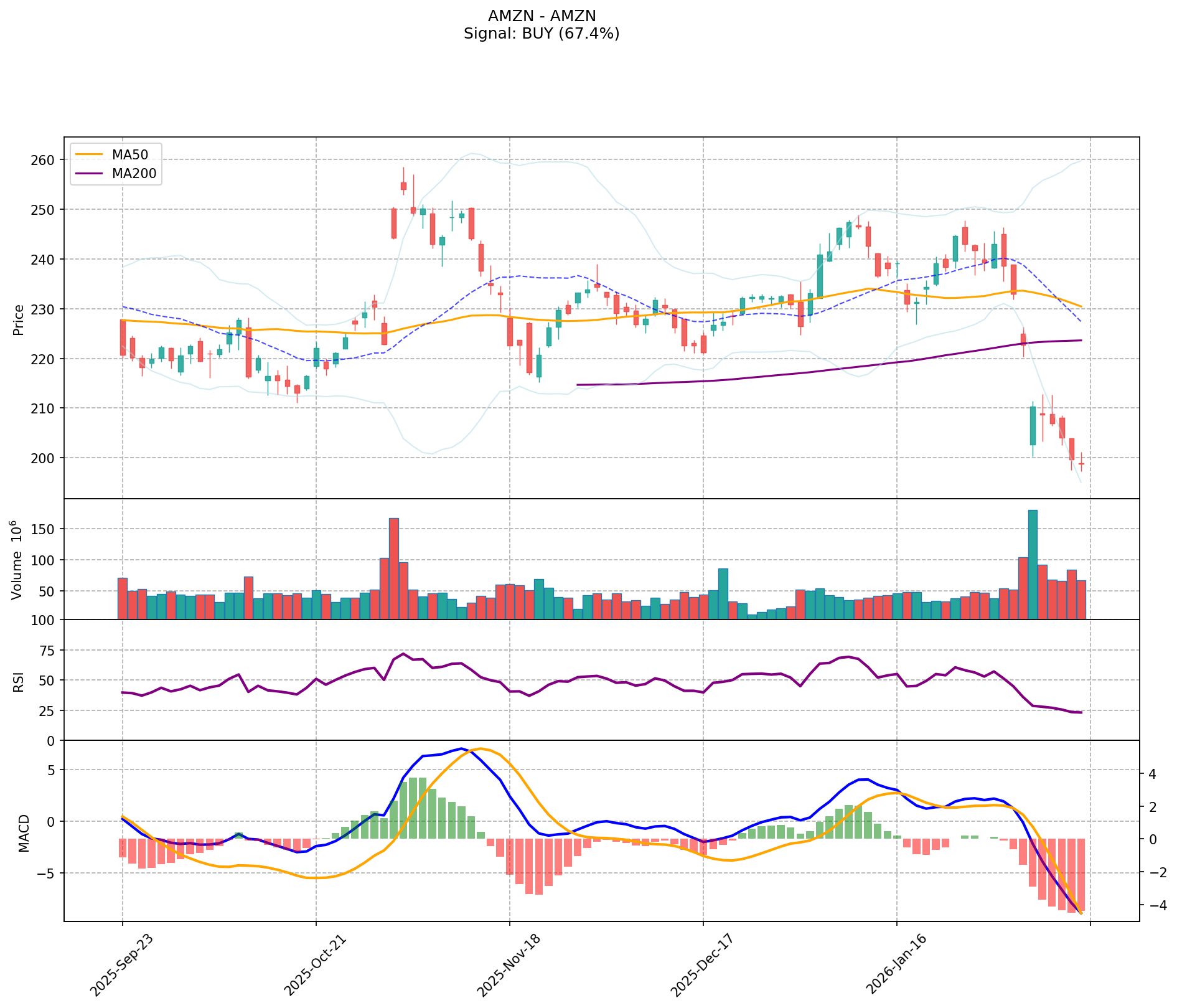
Task: Click the tallest red volume bar
Action: point(394,568)
